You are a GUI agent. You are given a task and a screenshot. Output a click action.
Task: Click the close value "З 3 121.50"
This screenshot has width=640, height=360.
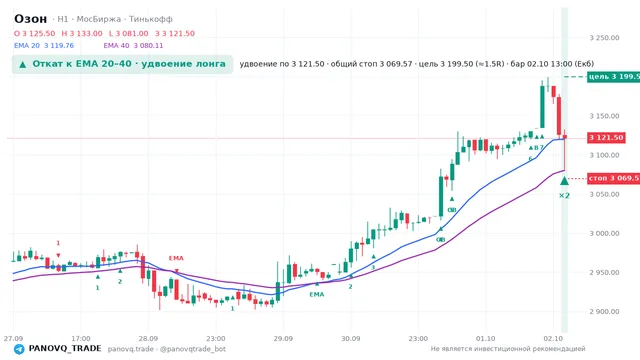[x=175, y=33]
